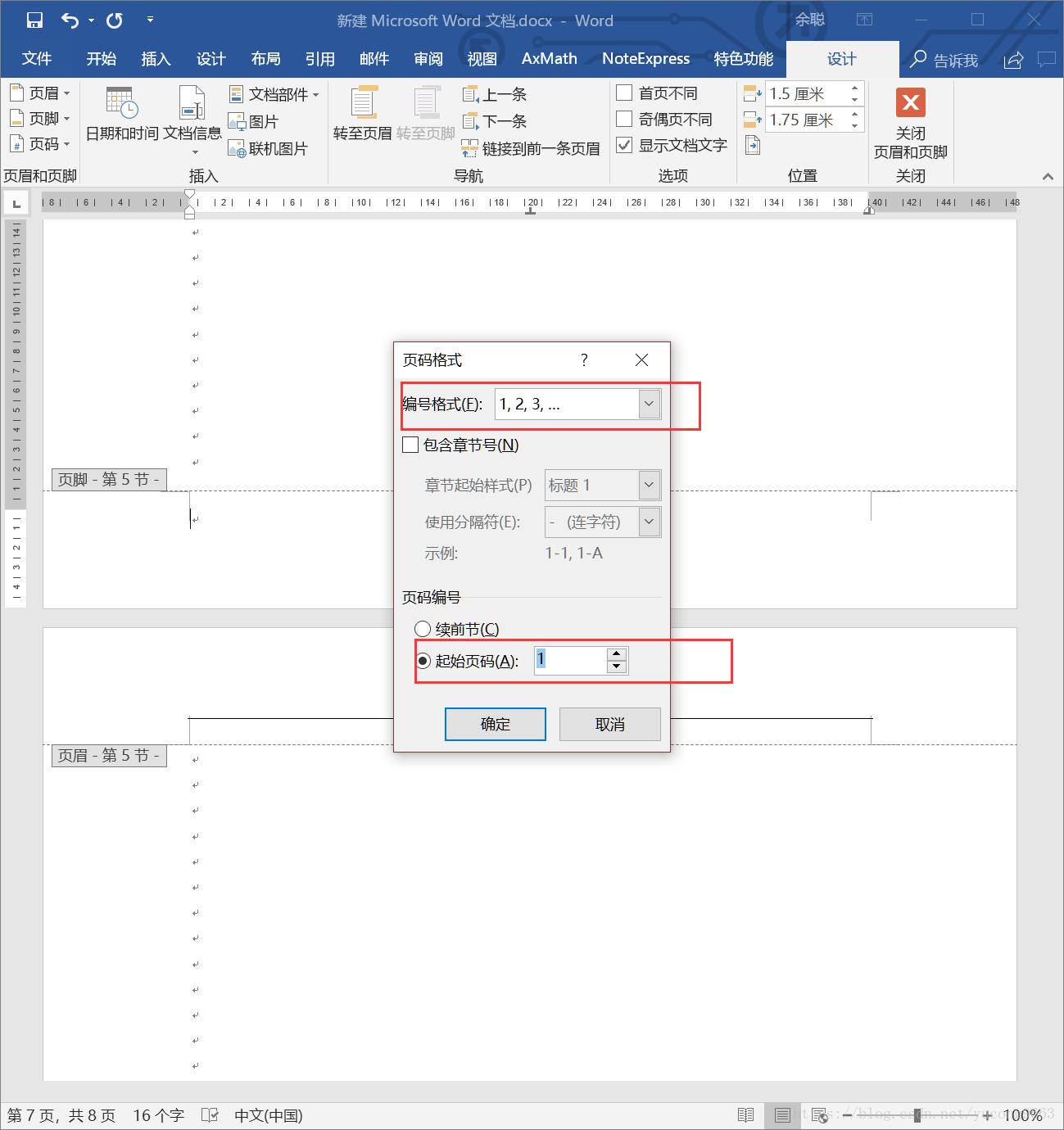Screen dimensions: 1064x1130
Task: Click the proofing check icon in status bar
Action: click(210, 1115)
